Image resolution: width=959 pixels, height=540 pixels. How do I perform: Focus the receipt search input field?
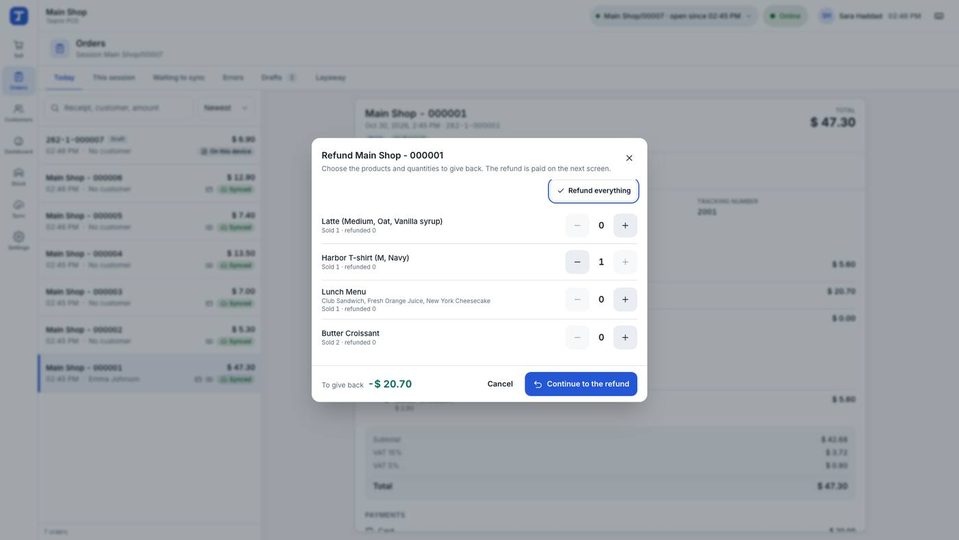click(117, 108)
